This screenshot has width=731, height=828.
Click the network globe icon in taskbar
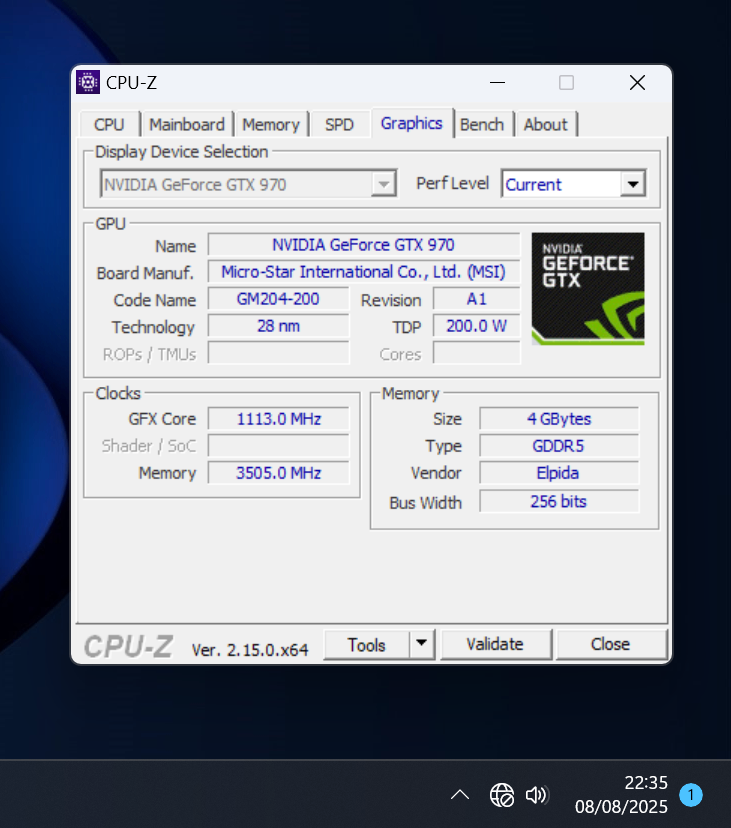502,795
